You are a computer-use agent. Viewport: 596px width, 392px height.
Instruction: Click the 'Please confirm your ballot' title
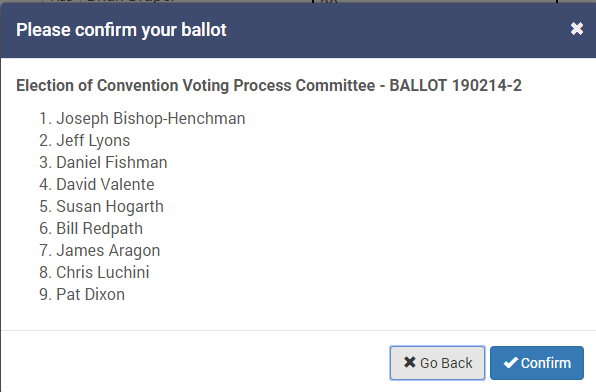[121, 30]
